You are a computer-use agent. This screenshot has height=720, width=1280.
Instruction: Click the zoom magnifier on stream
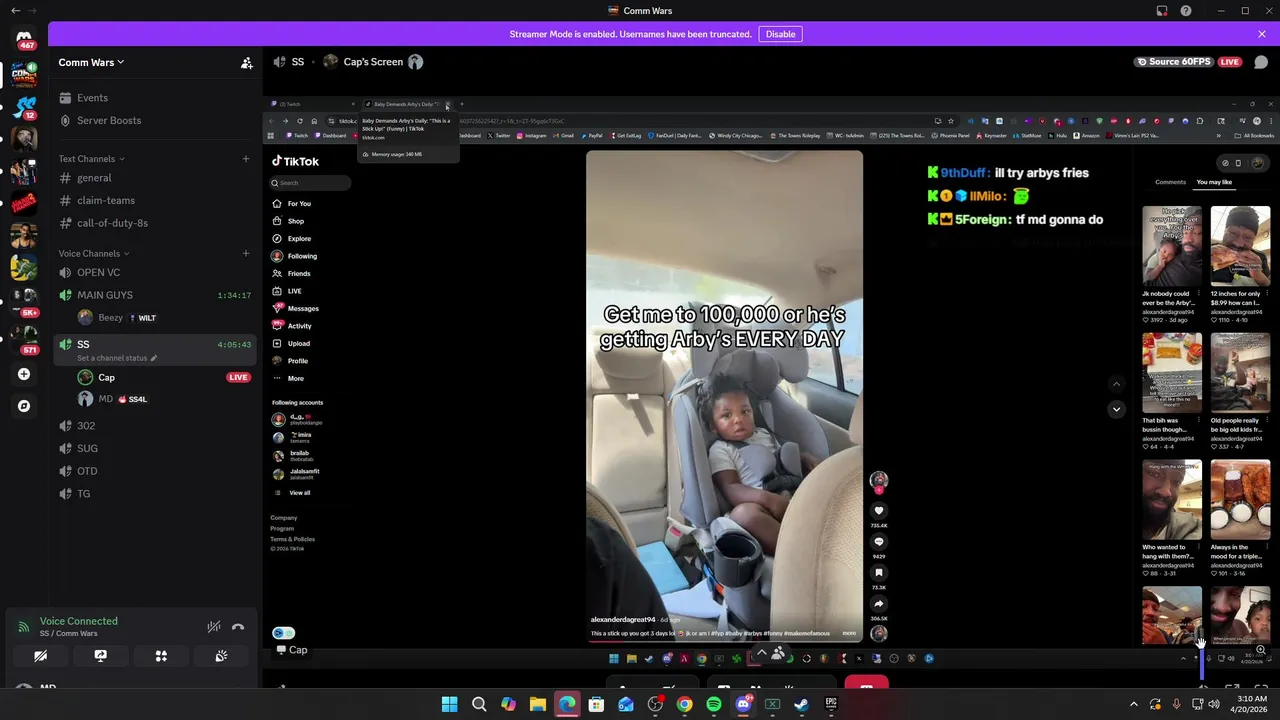point(1260,650)
